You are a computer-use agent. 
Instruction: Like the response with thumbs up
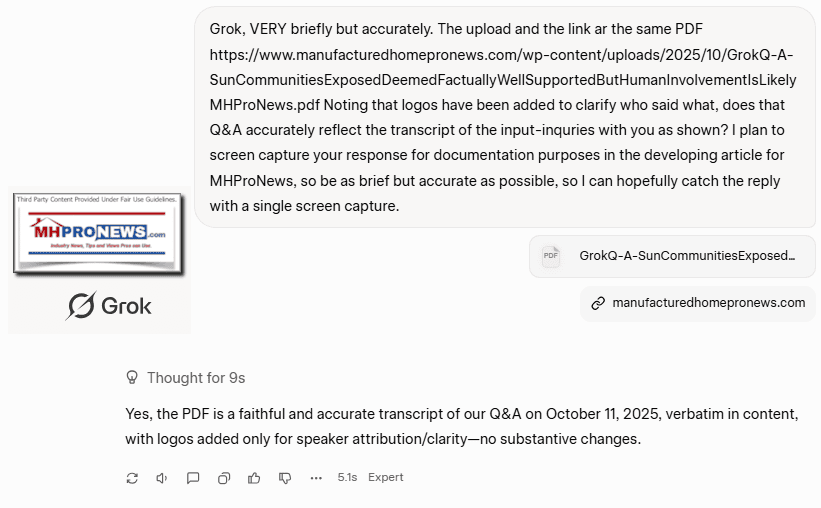[x=254, y=478]
